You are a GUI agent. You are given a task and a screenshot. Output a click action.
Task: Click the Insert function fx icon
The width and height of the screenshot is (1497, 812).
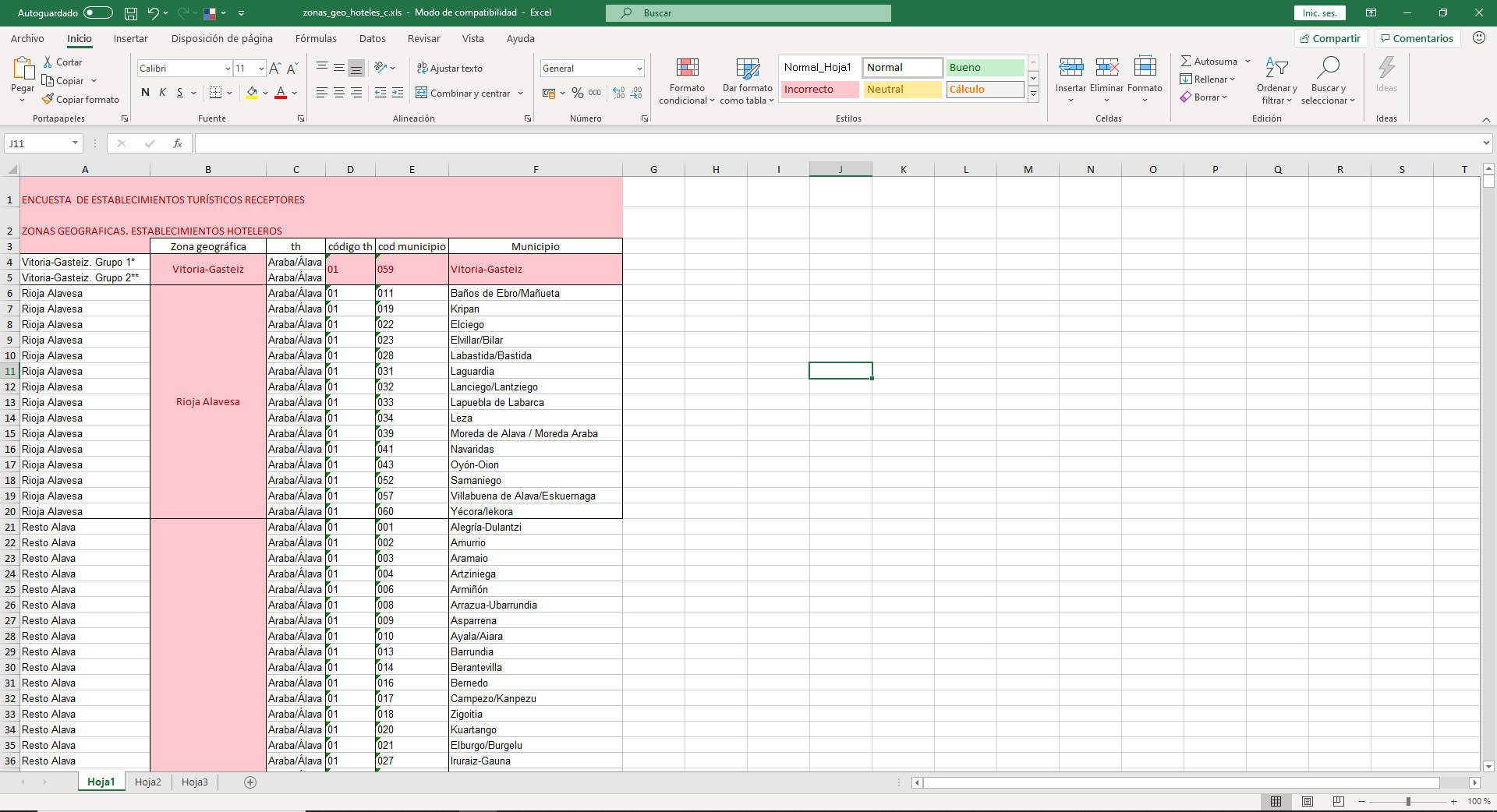pos(178,143)
